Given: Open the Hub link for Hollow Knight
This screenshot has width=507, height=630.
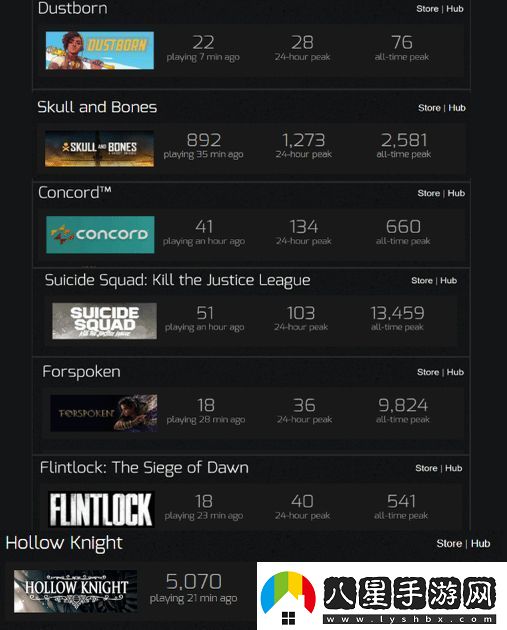Looking at the screenshot, I should pos(480,544).
